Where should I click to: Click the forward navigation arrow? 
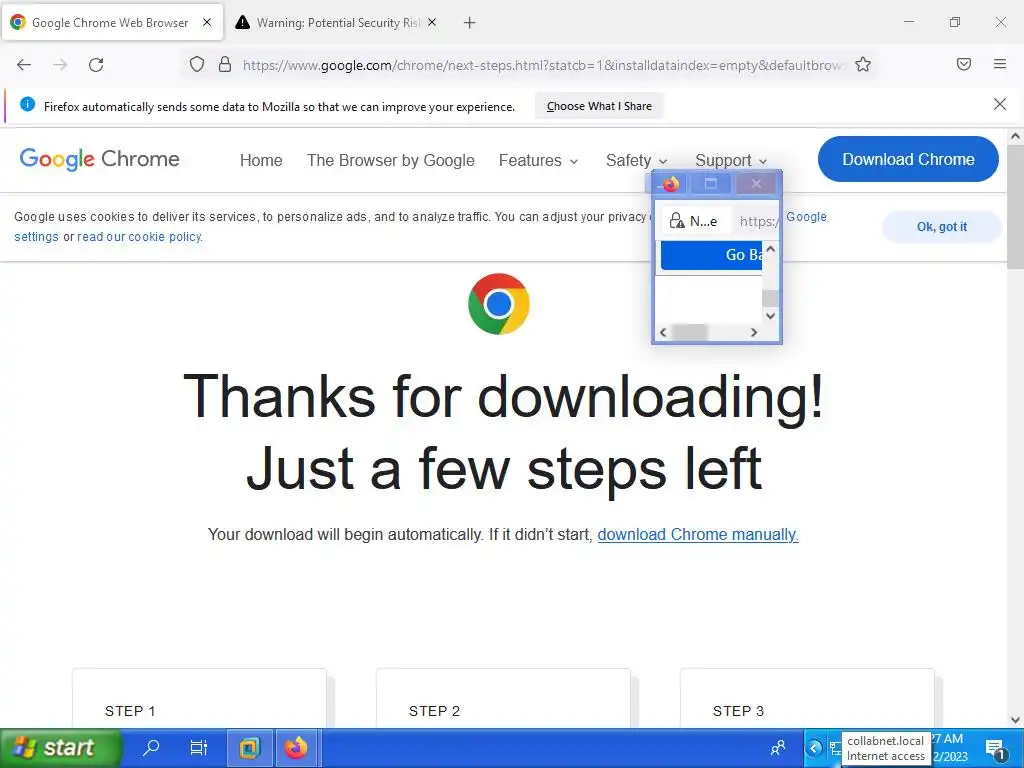click(60, 65)
